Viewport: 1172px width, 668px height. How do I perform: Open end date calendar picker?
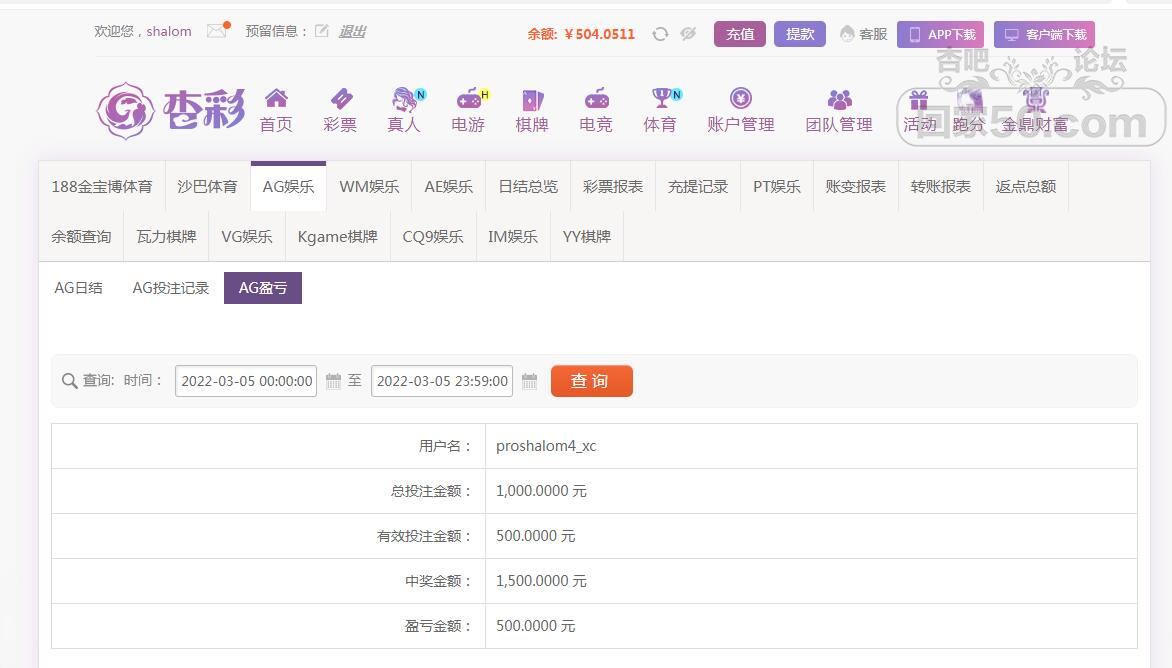point(530,381)
